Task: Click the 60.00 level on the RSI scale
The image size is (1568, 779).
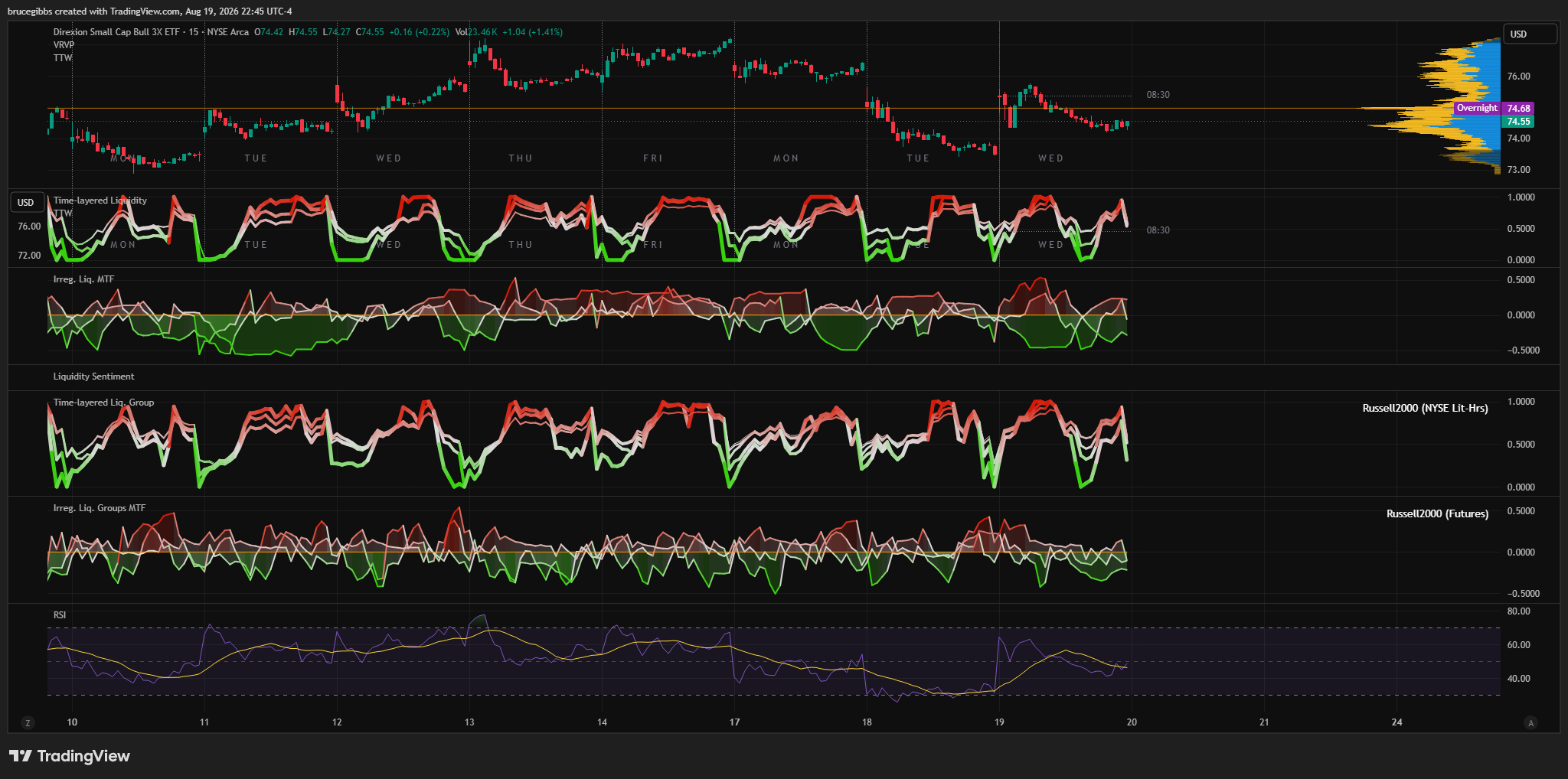Action: pyautogui.click(x=1519, y=645)
